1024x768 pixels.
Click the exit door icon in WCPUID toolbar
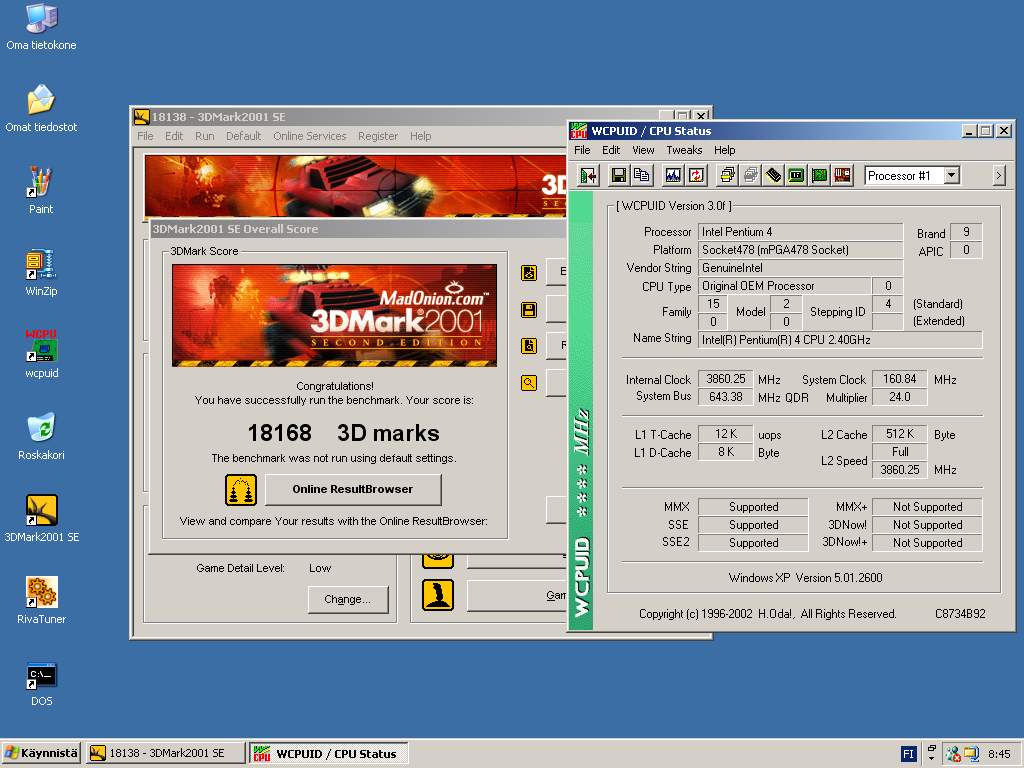(x=589, y=175)
